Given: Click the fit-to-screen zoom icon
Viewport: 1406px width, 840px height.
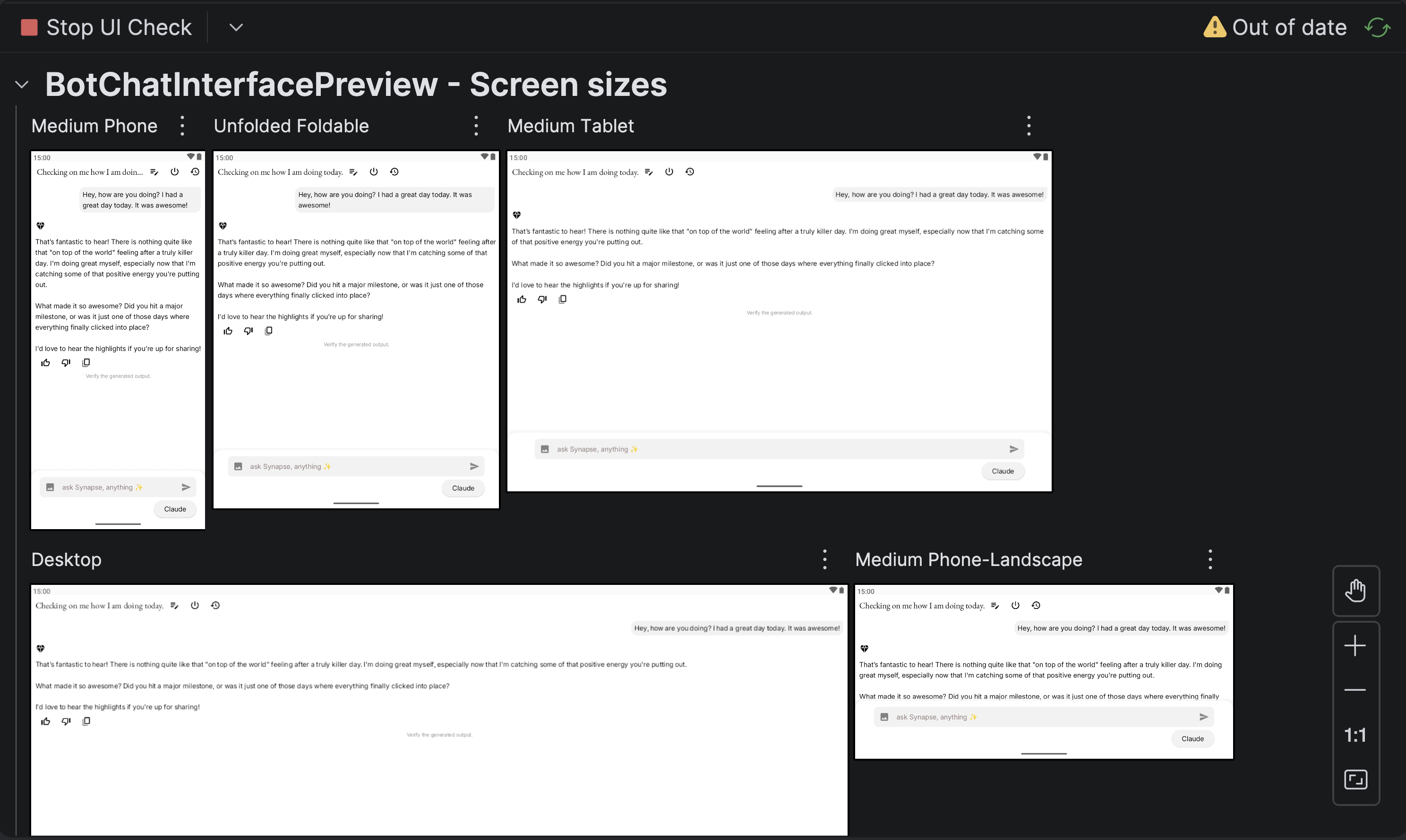Looking at the screenshot, I should 1355,779.
